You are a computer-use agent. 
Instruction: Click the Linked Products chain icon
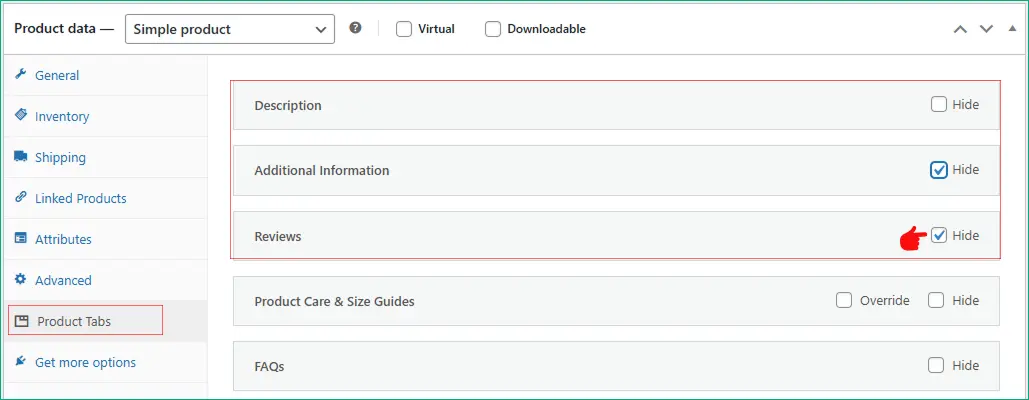click(20, 197)
